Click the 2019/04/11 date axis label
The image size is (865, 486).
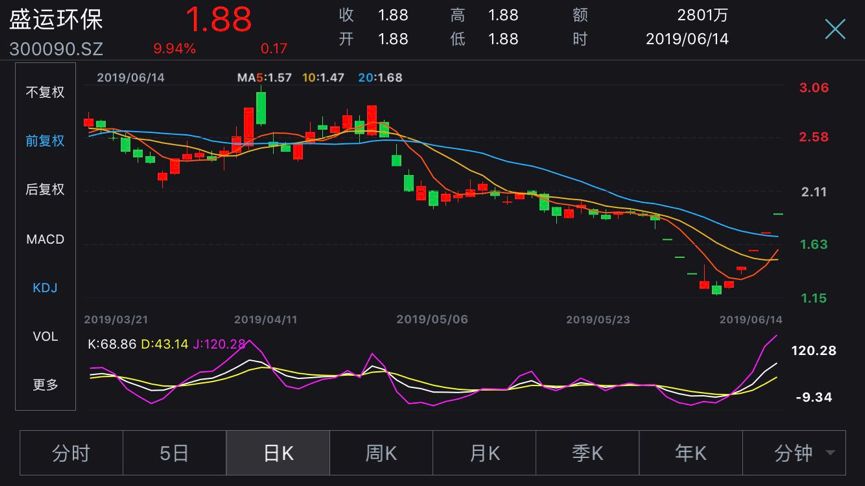coord(265,319)
